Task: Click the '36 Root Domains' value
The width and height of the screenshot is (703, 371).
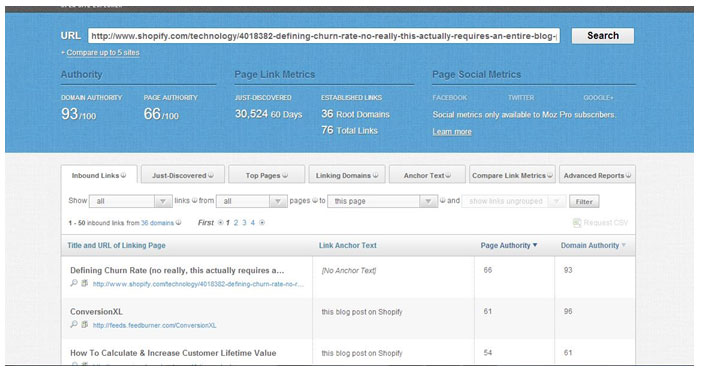Action: point(355,114)
